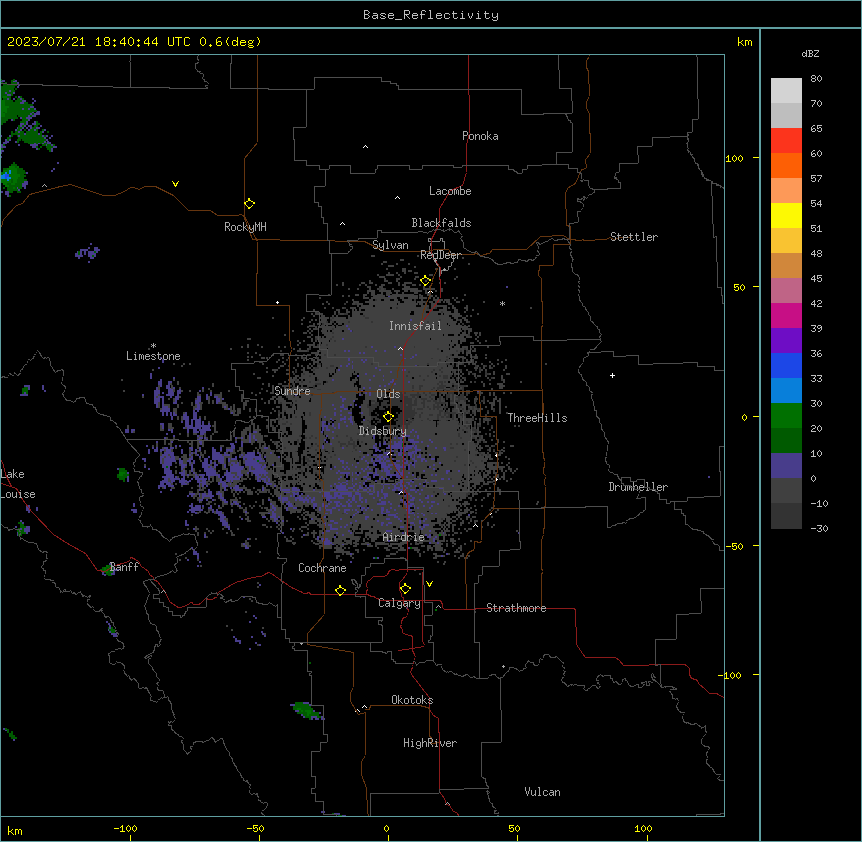Click the white plus marker north of Drumheller
Viewport: 862px width, 842px height.
612,375
